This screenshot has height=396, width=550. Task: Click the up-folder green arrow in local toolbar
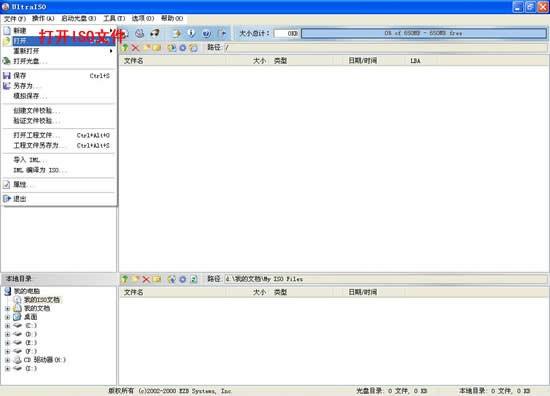[x=125, y=279]
